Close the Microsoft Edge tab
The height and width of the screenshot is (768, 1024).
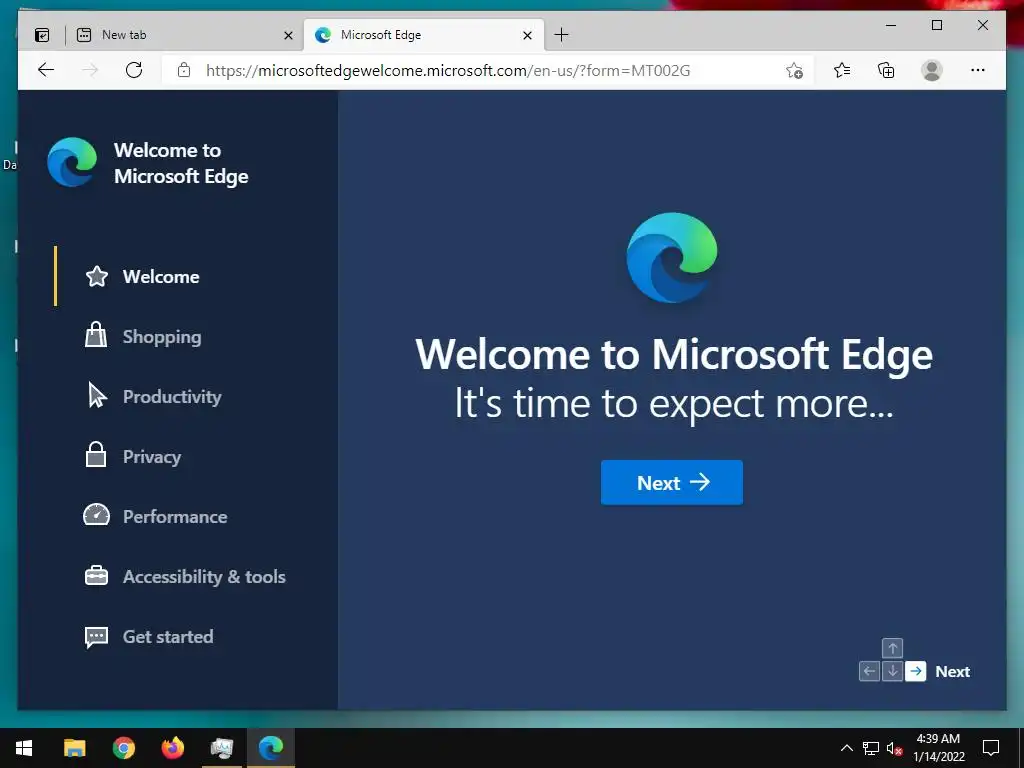(528, 35)
